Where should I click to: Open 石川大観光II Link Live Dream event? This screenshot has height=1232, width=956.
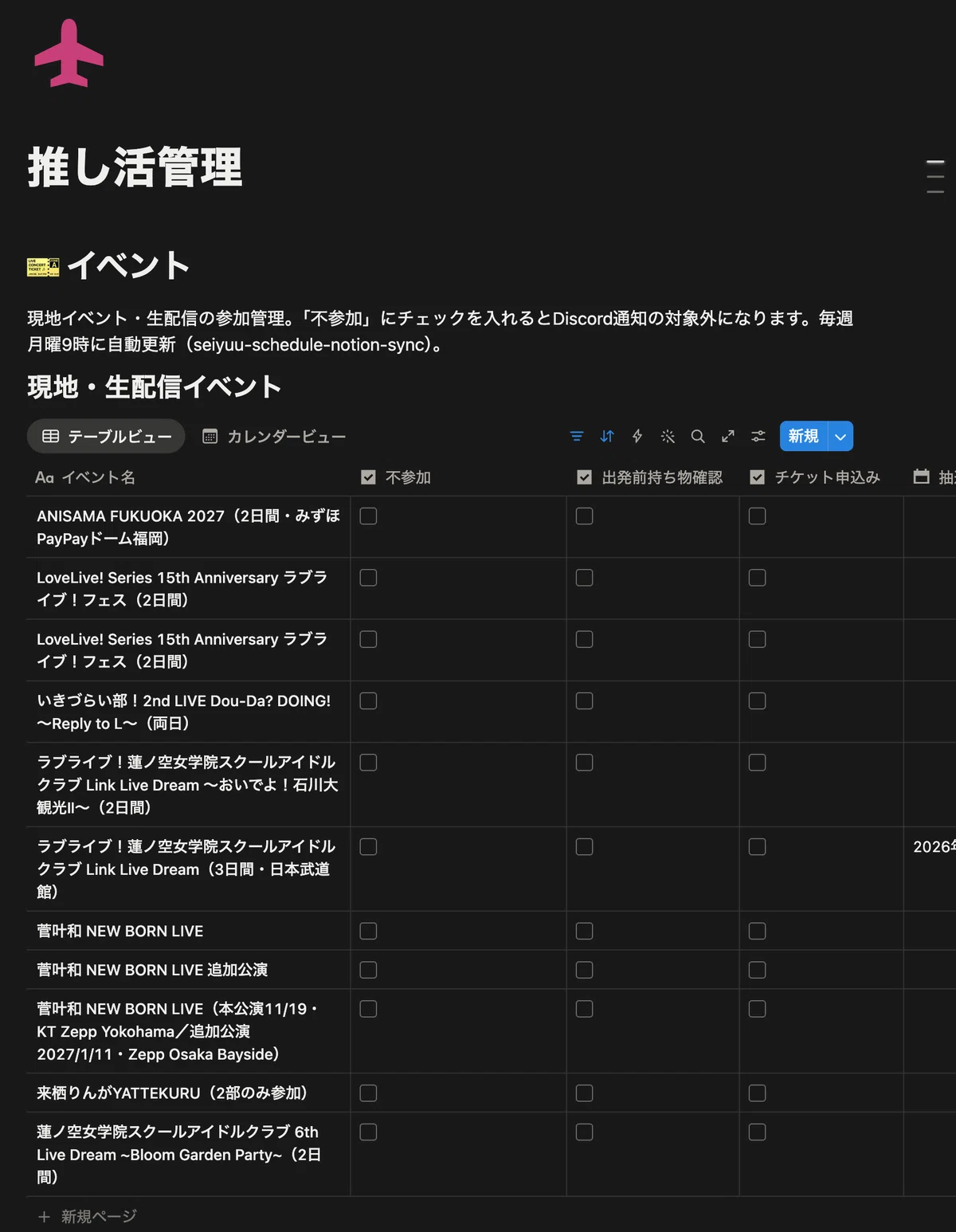point(187,785)
